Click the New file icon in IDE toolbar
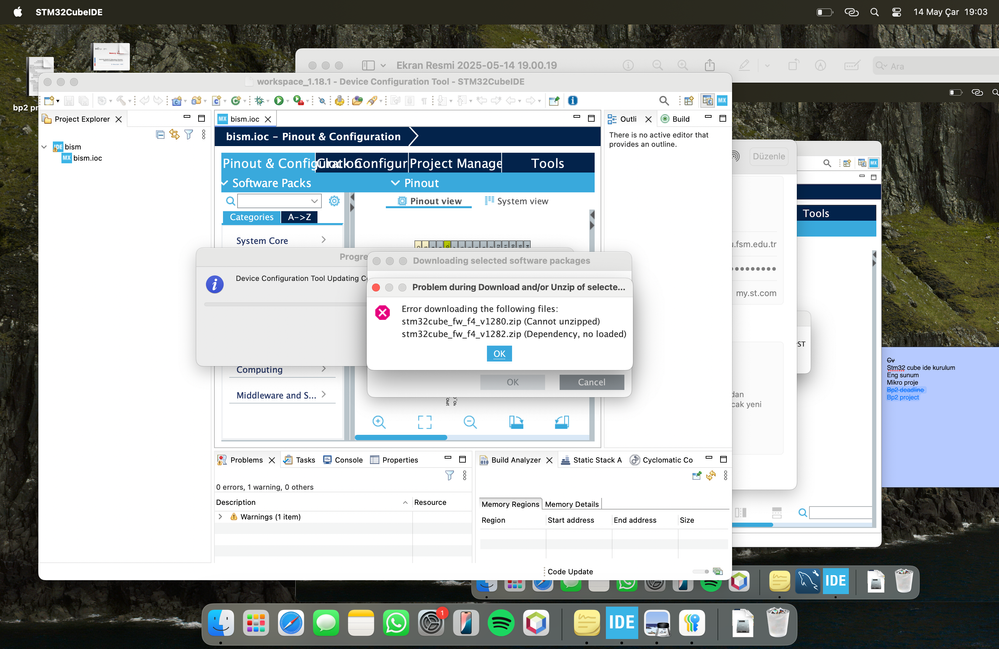This screenshot has height=649, width=999. (49, 101)
